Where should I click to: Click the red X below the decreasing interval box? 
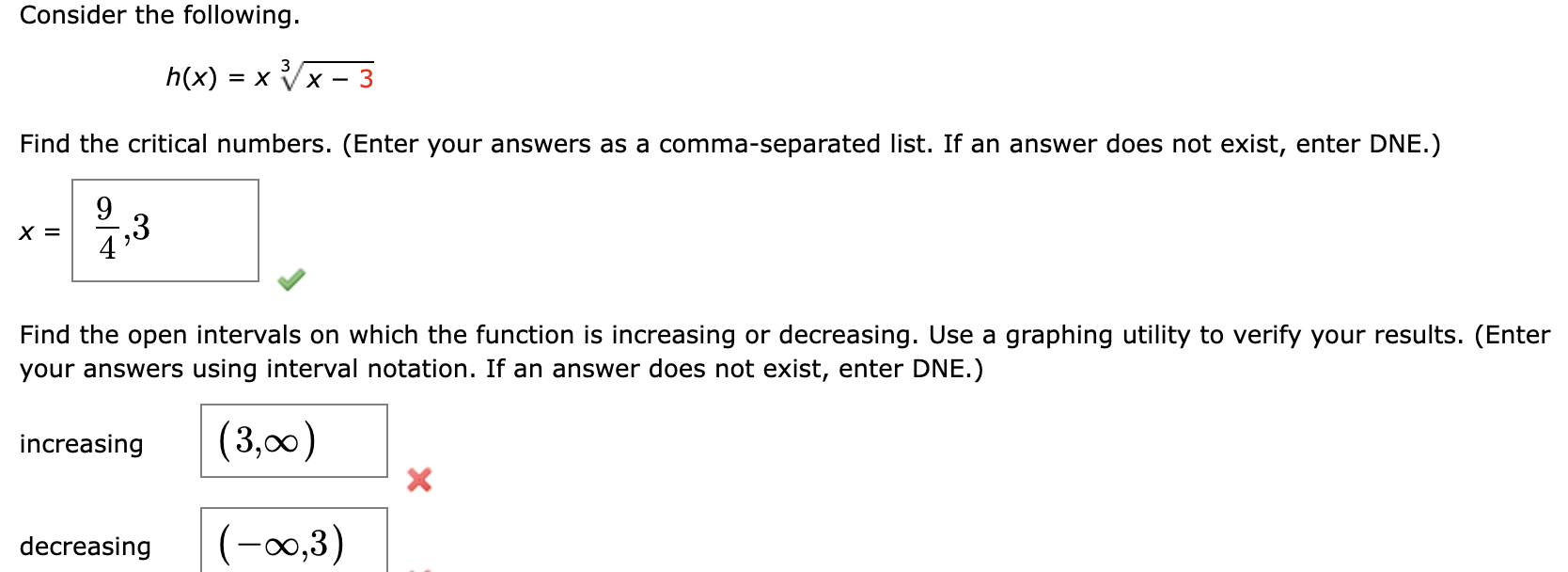(x=420, y=568)
